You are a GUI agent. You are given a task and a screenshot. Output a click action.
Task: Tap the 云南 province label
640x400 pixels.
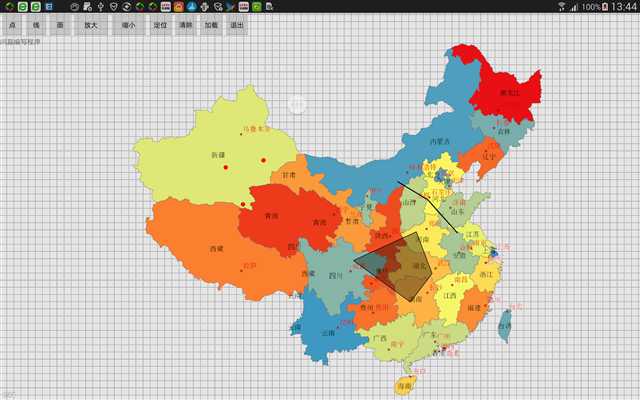tap(328, 333)
